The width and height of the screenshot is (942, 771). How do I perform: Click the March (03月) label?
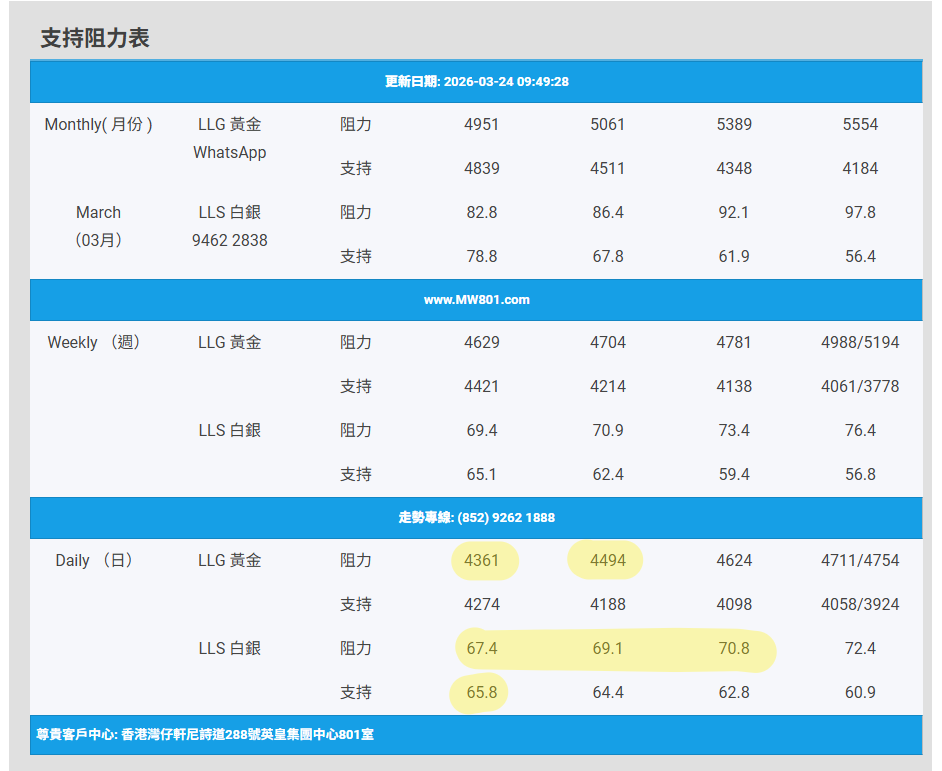98,226
